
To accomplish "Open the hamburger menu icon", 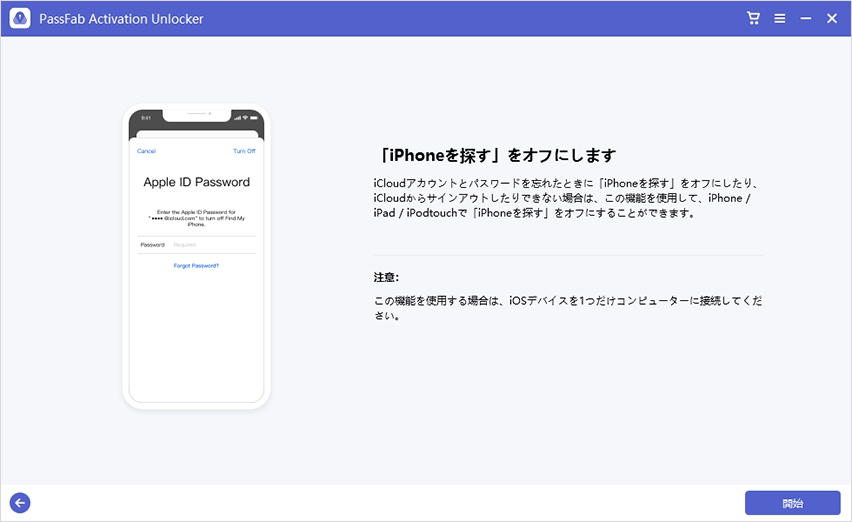I will [780, 18].
